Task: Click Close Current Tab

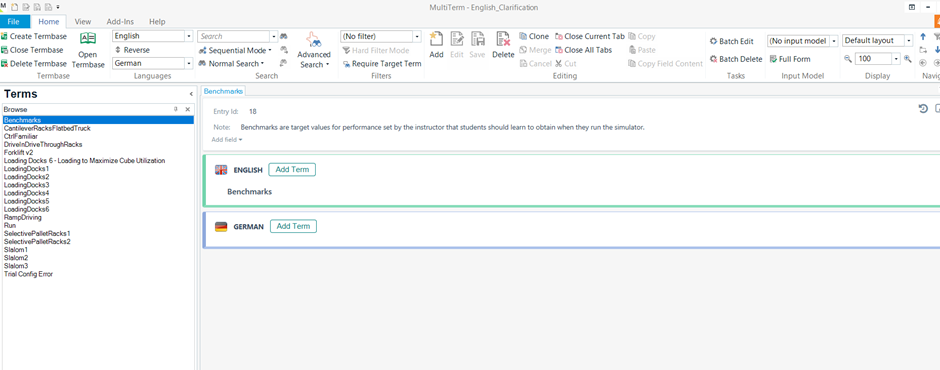Action: click(x=590, y=37)
